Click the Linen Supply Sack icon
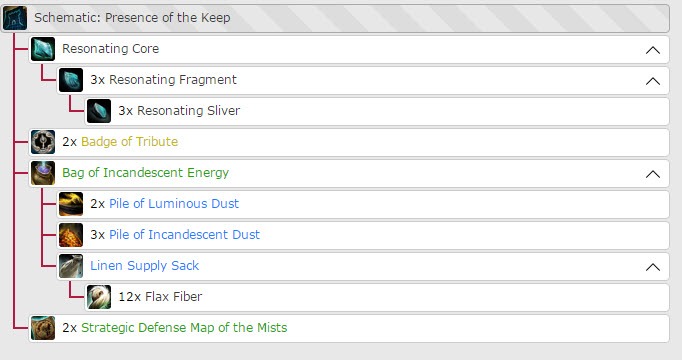The width and height of the screenshot is (682, 360). click(x=71, y=266)
